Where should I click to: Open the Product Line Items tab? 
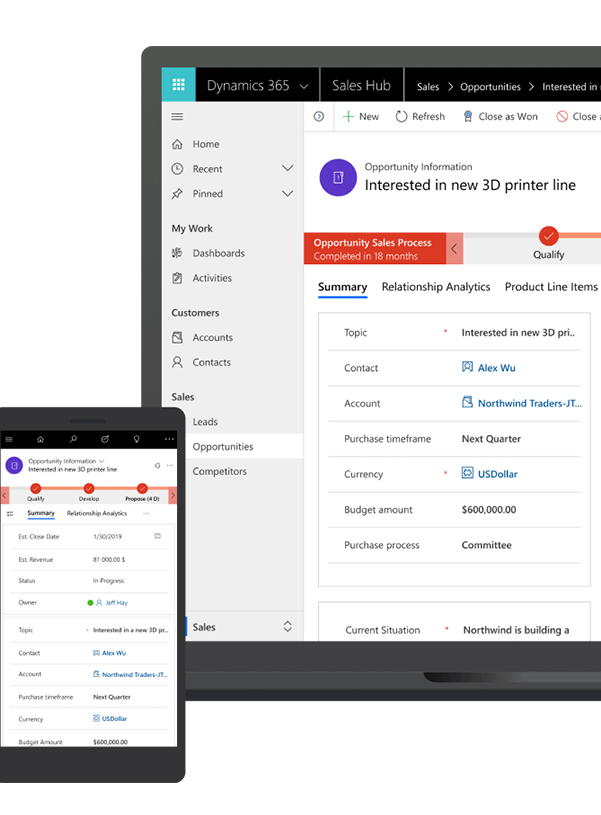coord(551,287)
